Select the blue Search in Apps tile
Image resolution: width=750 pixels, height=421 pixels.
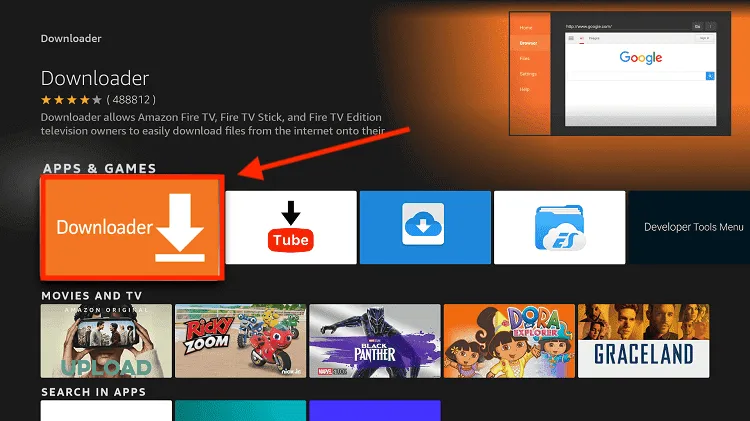pos(375,410)
